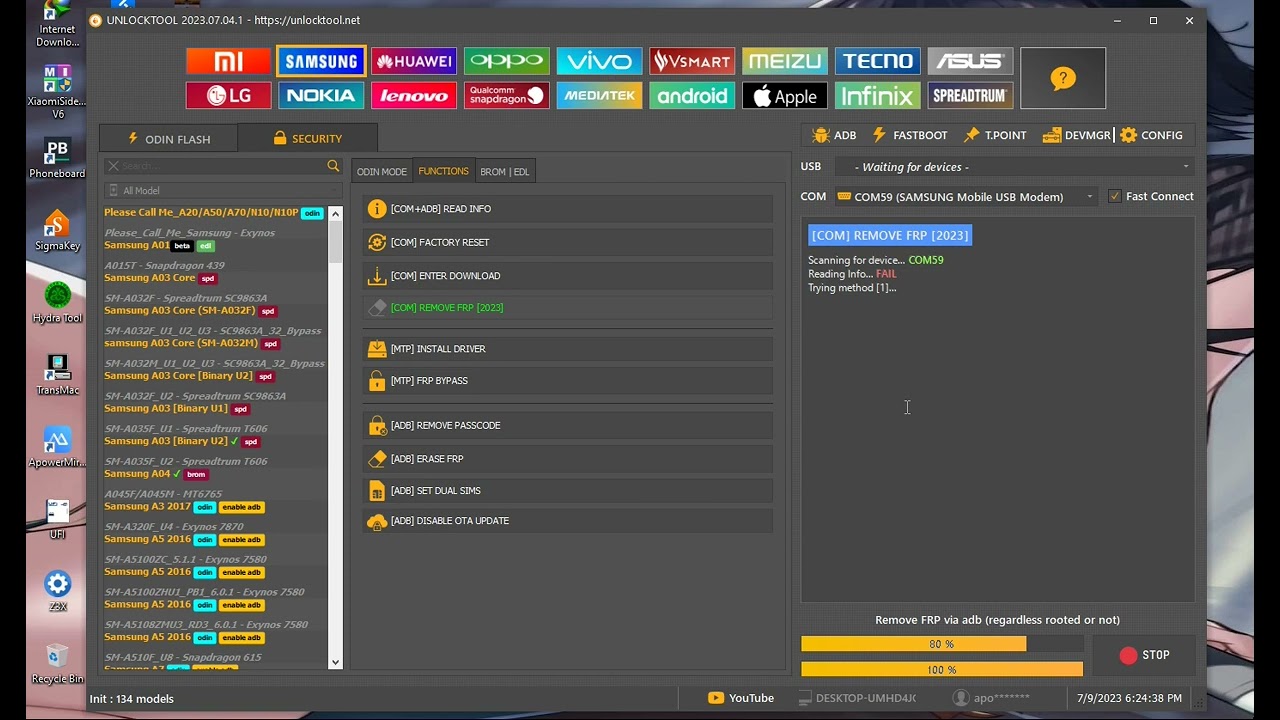Pick the Apple brand icon
This screenshot has width=1280, height=720.
[785, 95]
